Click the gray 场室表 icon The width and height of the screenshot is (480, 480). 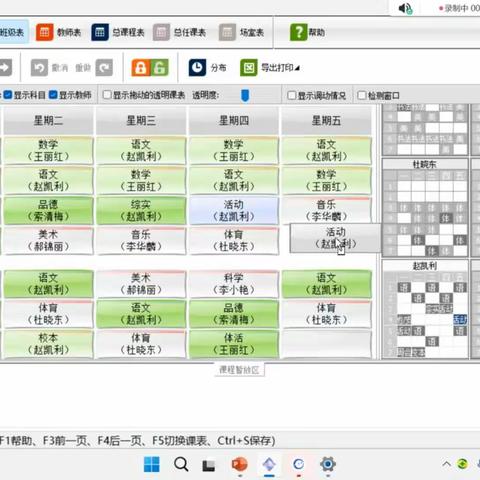point(227,32)
